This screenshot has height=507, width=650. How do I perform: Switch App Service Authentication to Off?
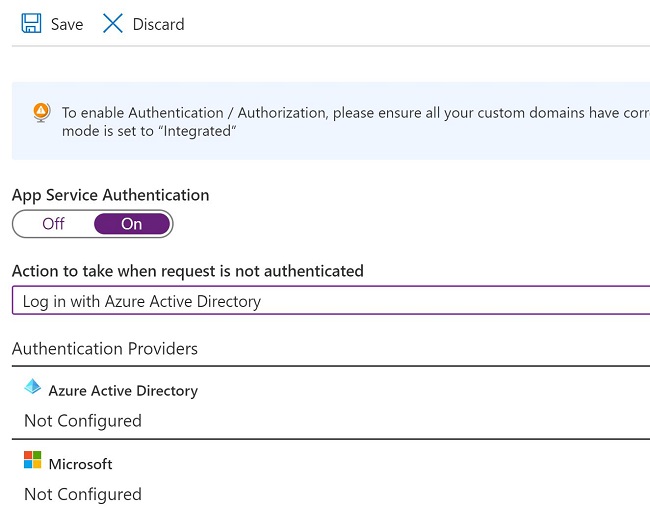pos(53,224)
